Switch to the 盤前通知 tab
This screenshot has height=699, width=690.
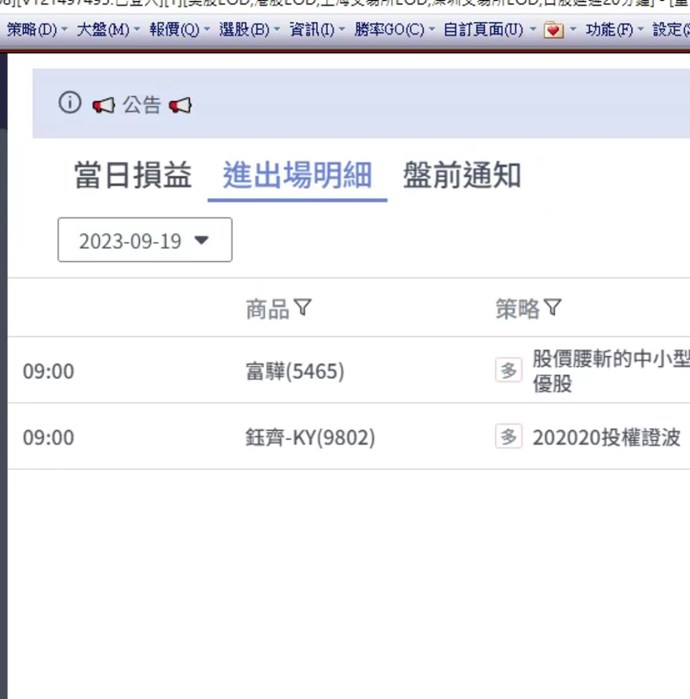(x=461, y=176)
